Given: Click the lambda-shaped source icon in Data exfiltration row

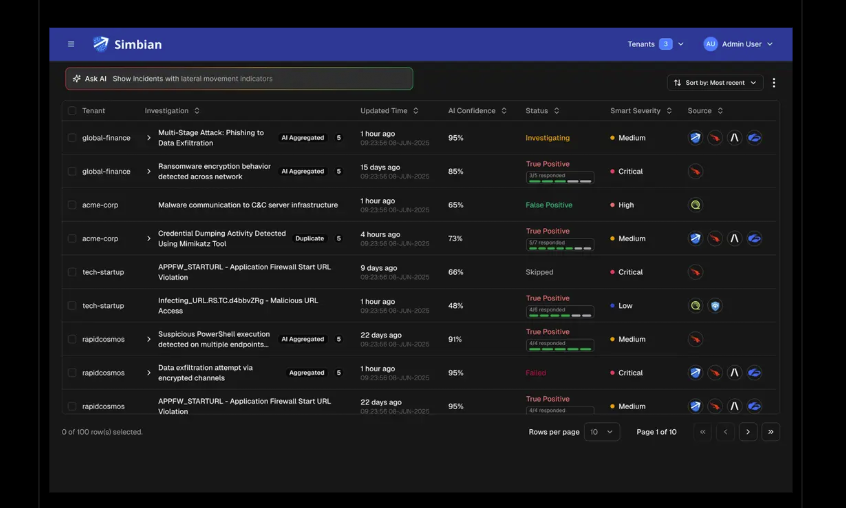Looking at the screenshot, I should pyautogui.click(x=734, y=373).
